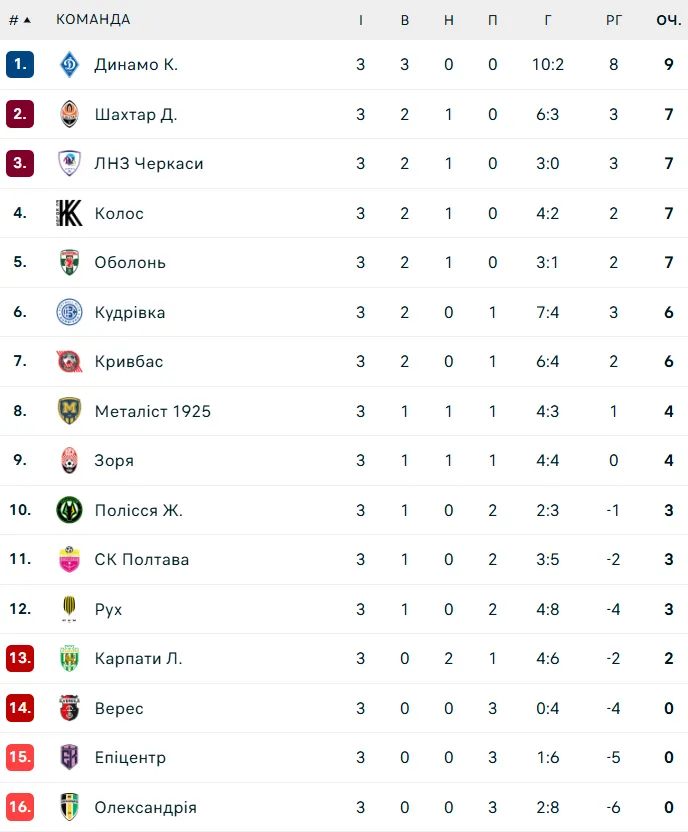Sort table by the # position column
This screenshot has width=688, height=832.
20,20
